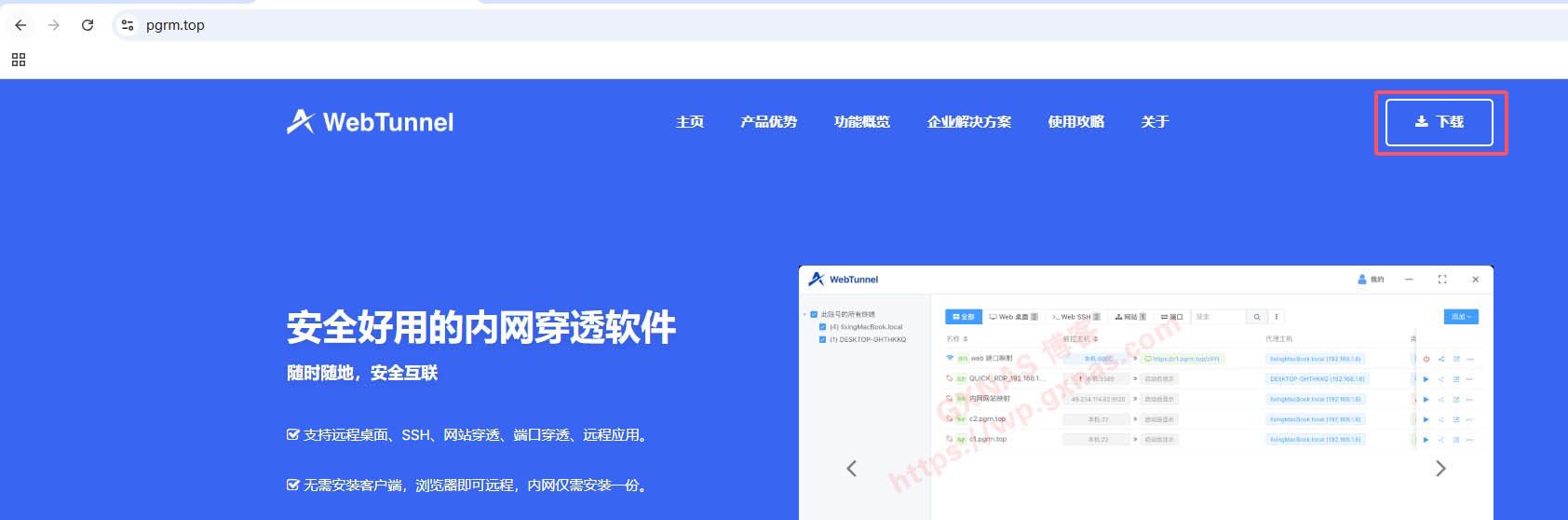This screenshot has width=1568, height=520.
Task: Toggle the fixingMacBook.local checkbox
Action: (x=822, y=327)
